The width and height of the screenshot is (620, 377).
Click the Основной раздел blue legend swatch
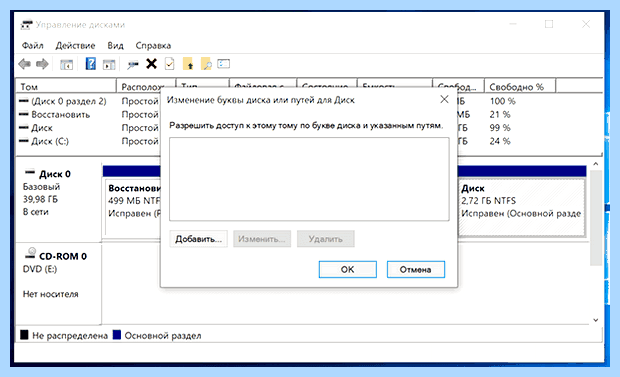point(117,335)
